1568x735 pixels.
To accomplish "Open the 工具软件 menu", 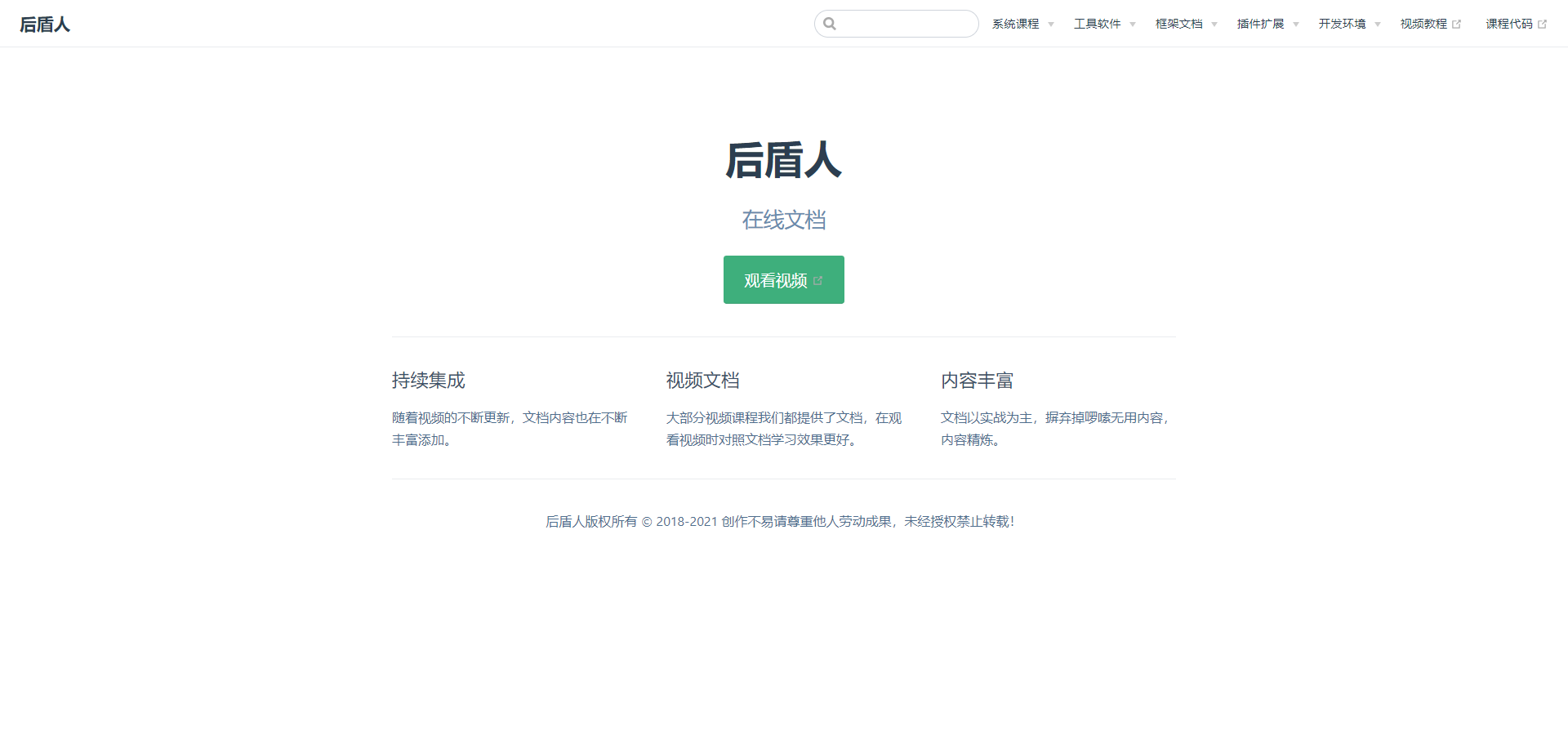I will [1098, 24].
